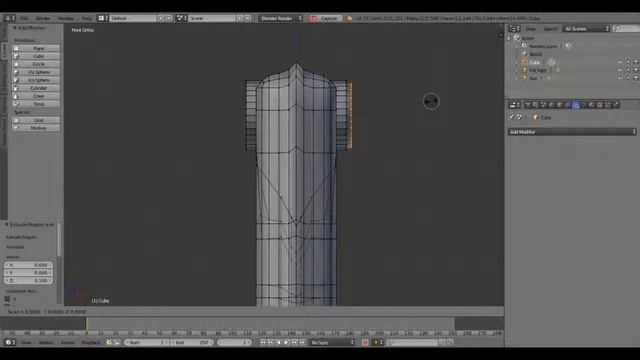Click the Vector Y value field
The width and height of the screenshot is (640, 360).
[29, 273]
